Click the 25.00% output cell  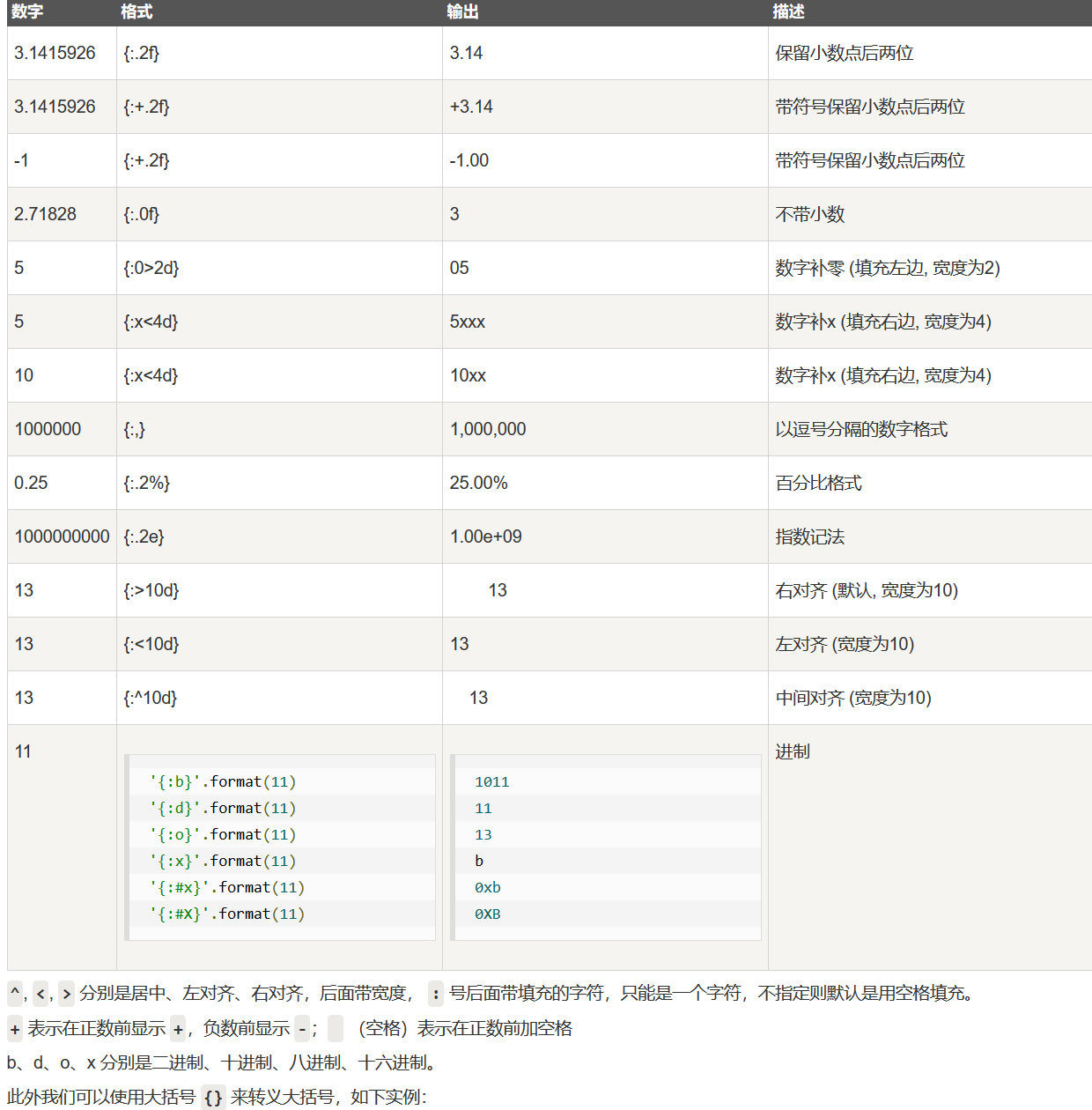[605, 483]
